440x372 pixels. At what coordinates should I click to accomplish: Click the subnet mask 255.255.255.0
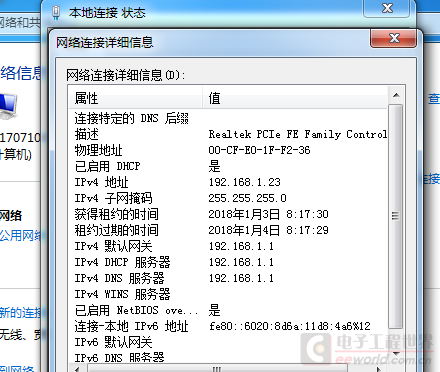[247, 198]
